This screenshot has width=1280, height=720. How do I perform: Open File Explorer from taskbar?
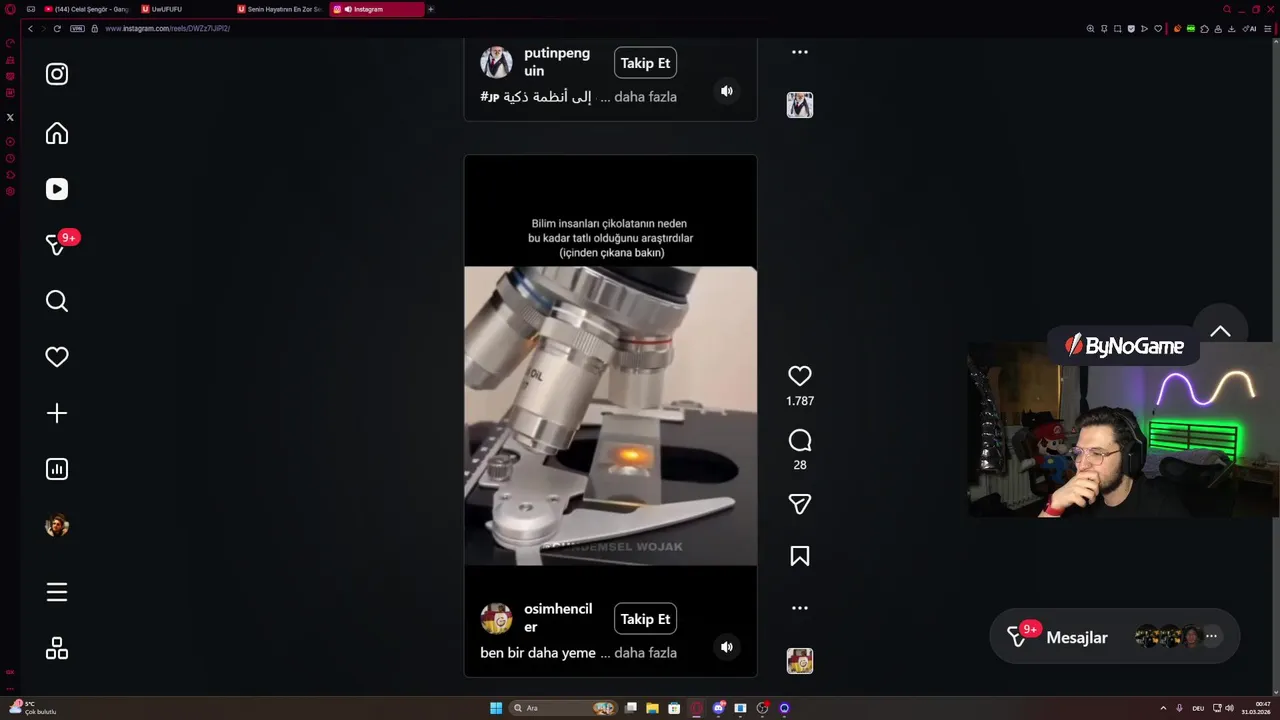point(652,708)
